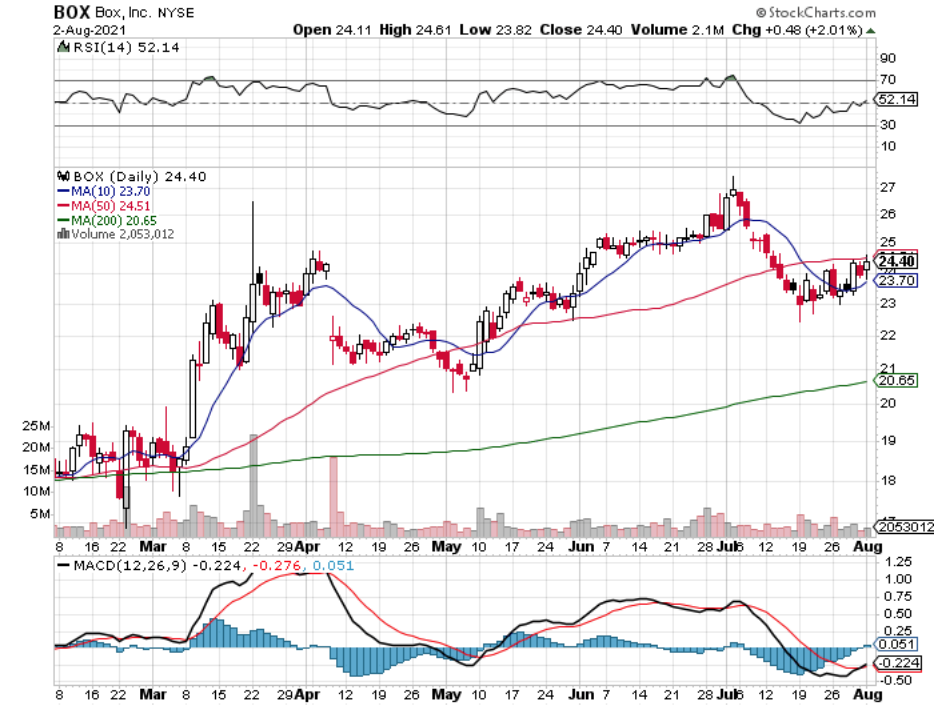The image size is (944, 712).
Task: Click the 22 label on the price axis
Action: [x=887, y=336]
